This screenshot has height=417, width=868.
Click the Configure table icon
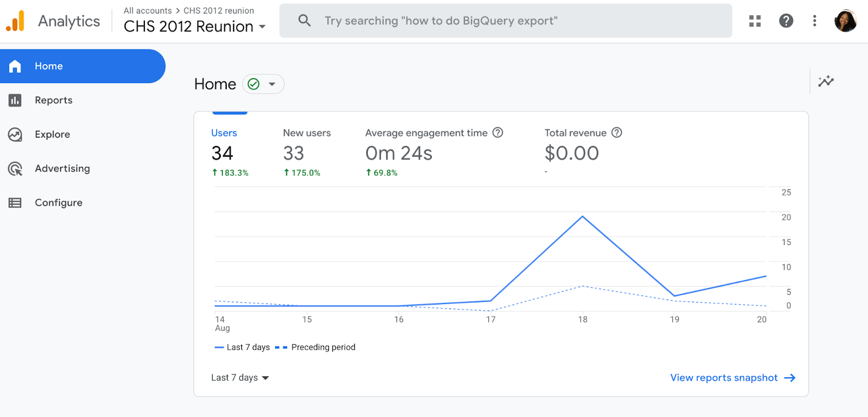15,203
